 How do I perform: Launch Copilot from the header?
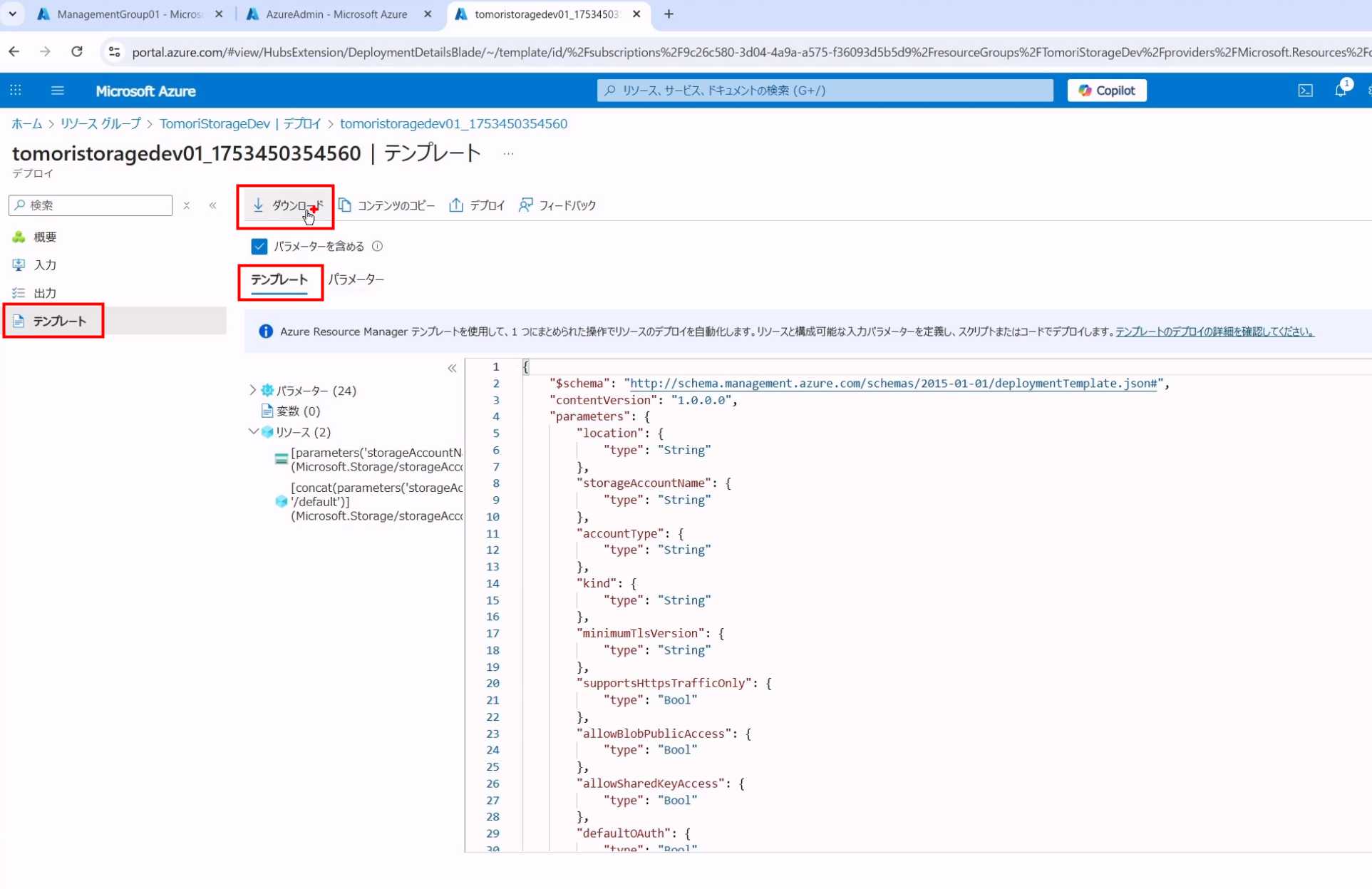pyautogui.click(x=1106, y=91)
